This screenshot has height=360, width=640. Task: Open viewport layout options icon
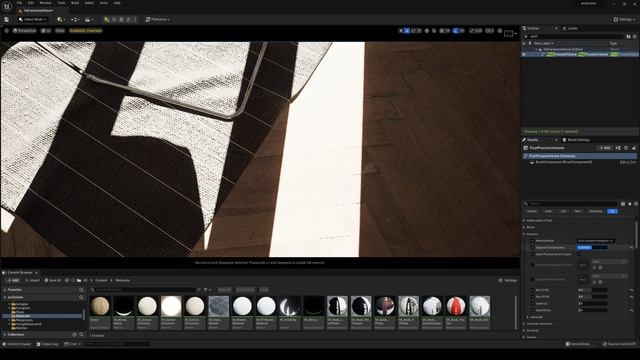tap(510, 33)
